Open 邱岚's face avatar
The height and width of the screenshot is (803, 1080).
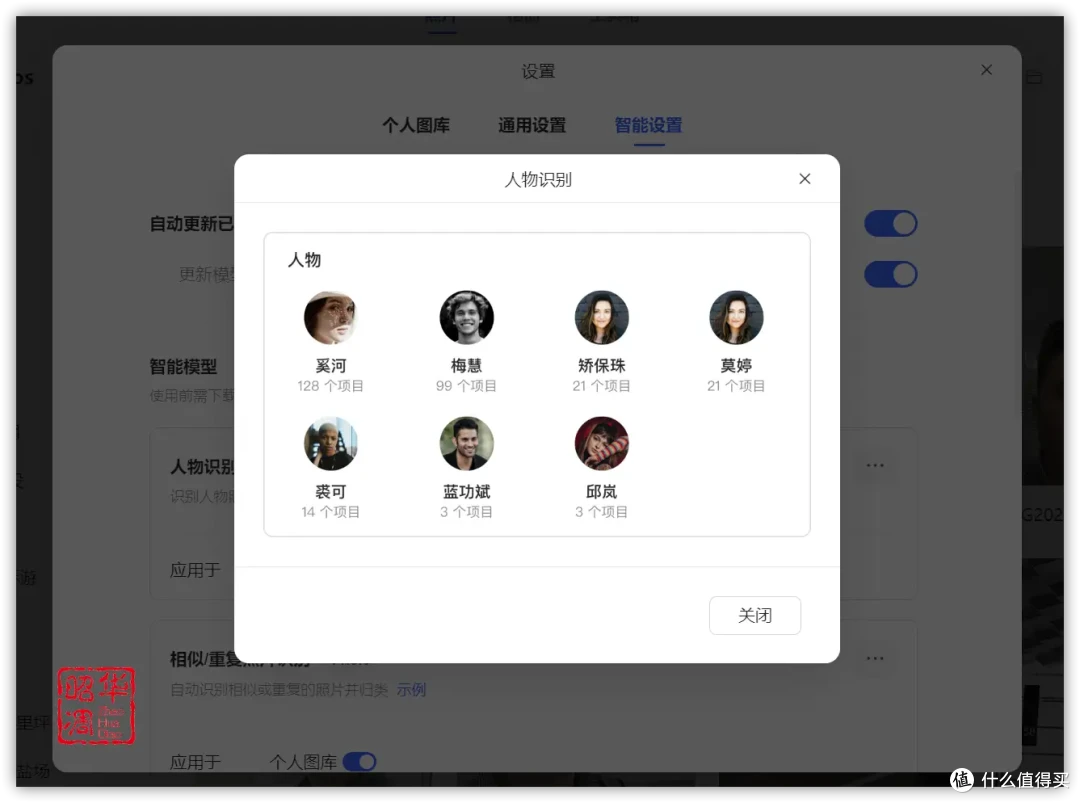[x=601, y=444]
